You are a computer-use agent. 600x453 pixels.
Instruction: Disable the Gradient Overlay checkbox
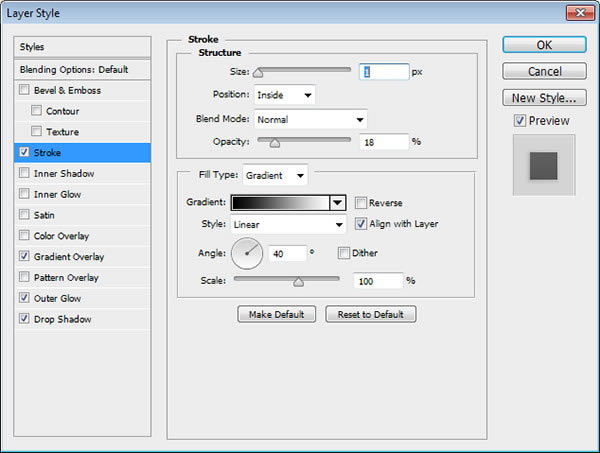pyautogui.click(x=24, y=256)
